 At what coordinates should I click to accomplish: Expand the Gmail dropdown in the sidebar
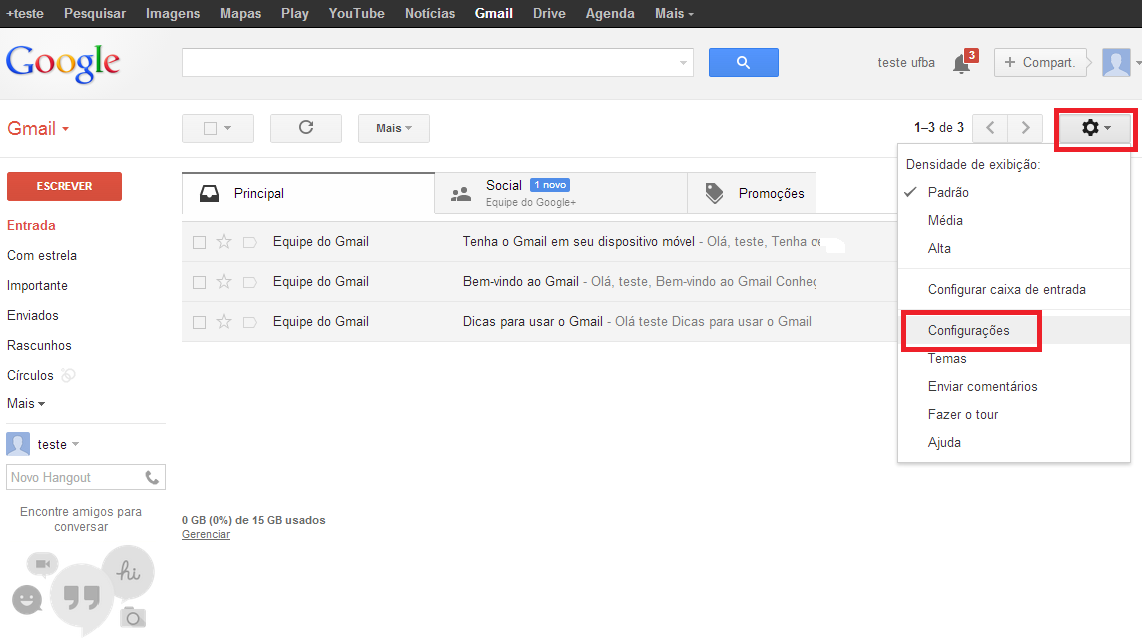point(38,128)
